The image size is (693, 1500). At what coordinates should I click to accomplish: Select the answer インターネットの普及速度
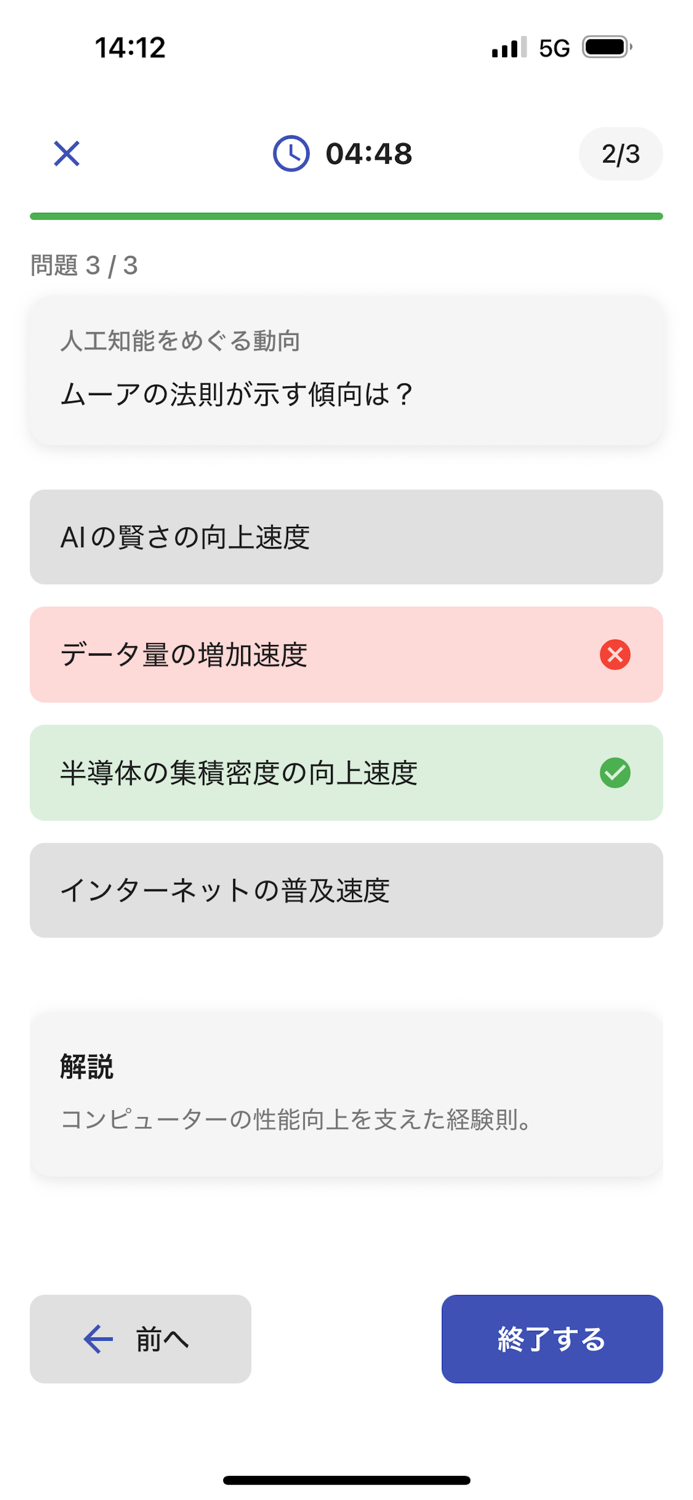346,890
